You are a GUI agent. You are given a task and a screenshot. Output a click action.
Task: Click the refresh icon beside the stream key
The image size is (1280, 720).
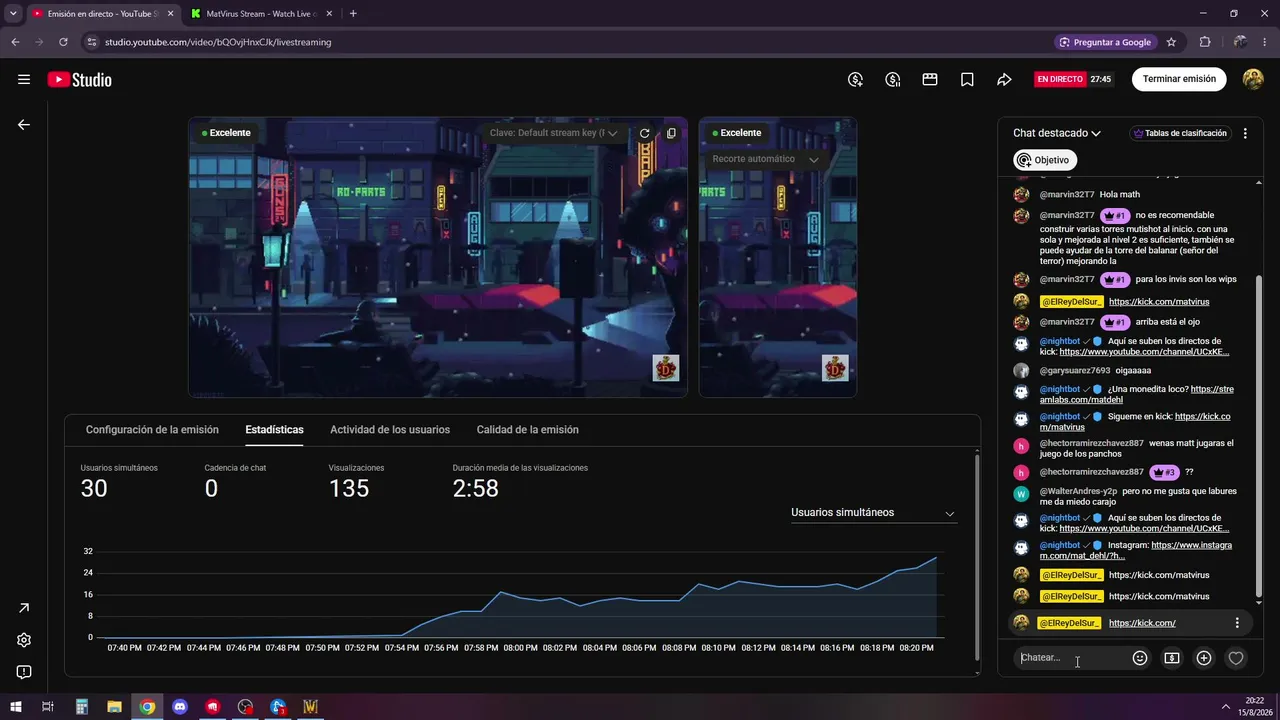645,133
